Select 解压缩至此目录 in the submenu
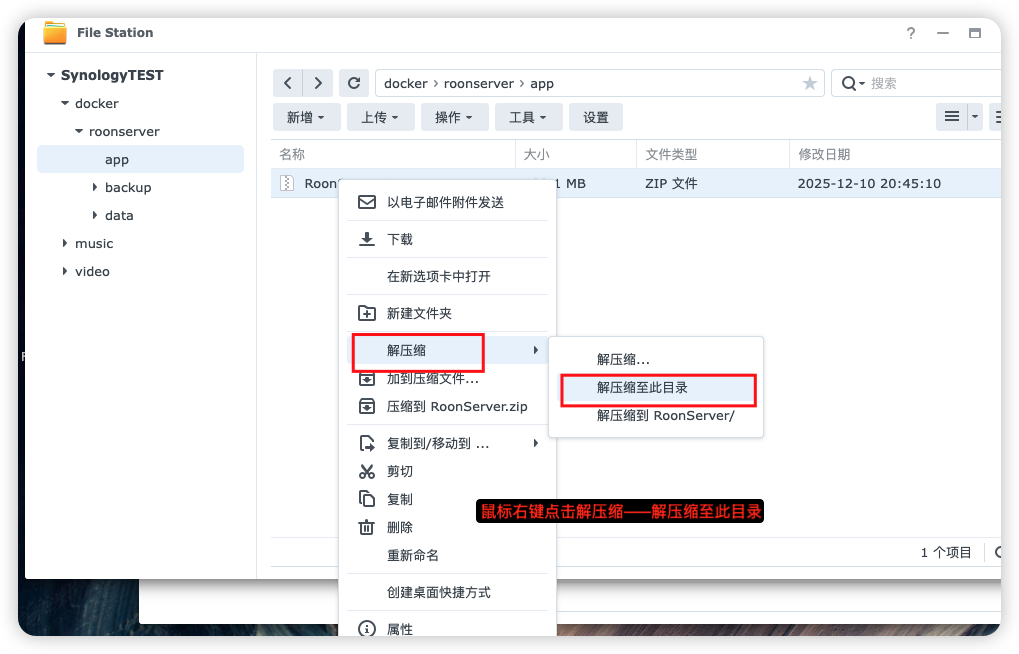Screen dimensions: 1019x654 [x=642, y=387]
